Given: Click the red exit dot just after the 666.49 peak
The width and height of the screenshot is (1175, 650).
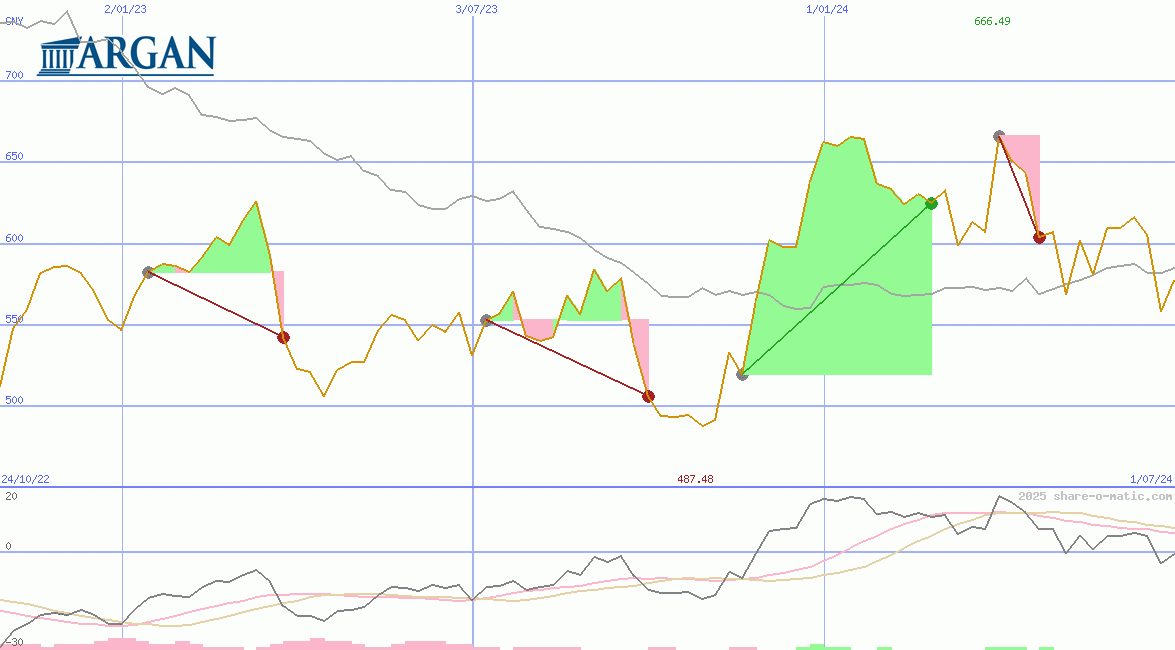Looking at the screenshot, I should click(x=1039, y=237).
